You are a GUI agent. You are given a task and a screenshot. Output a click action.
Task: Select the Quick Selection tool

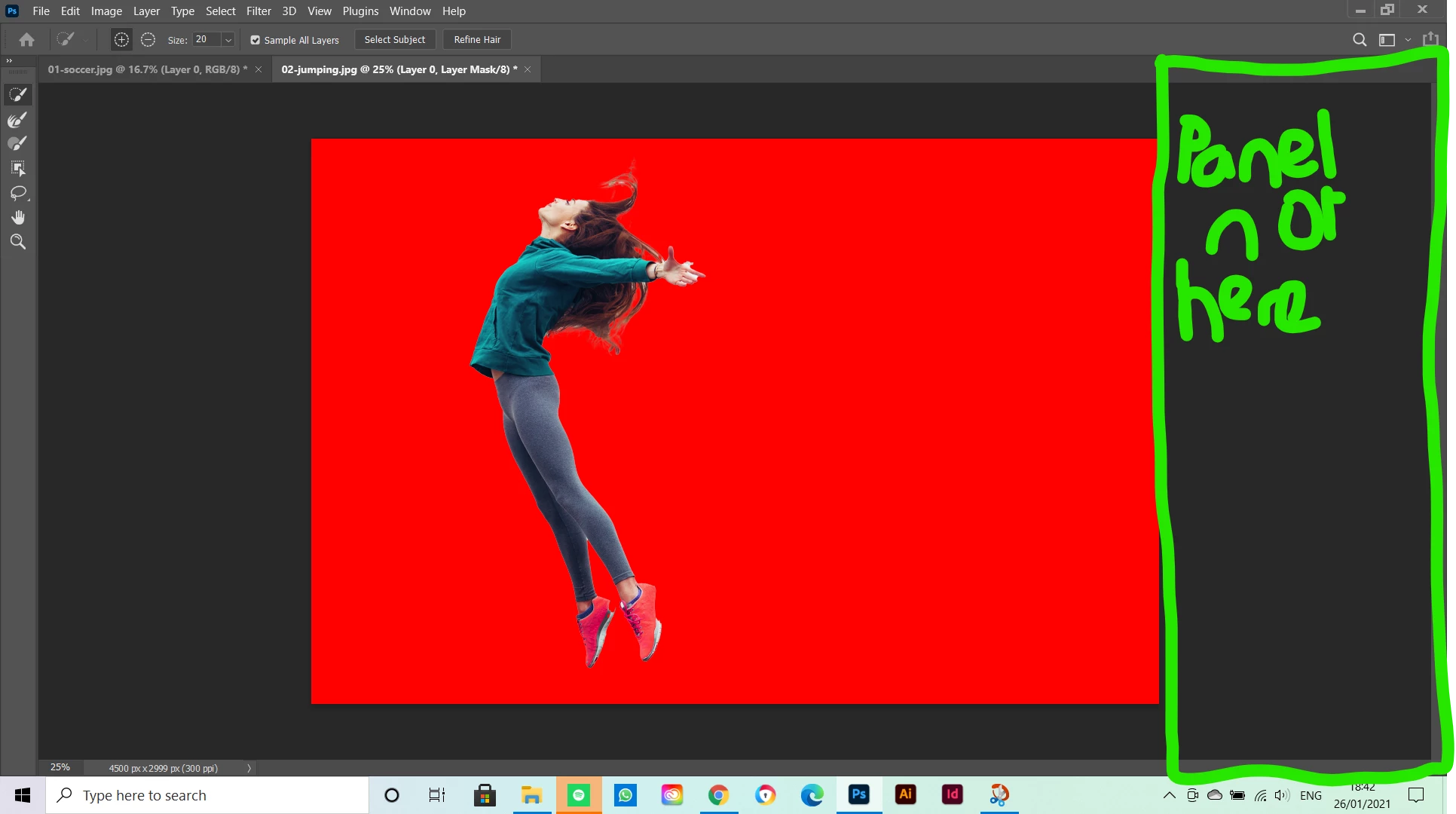coord(18,94)
